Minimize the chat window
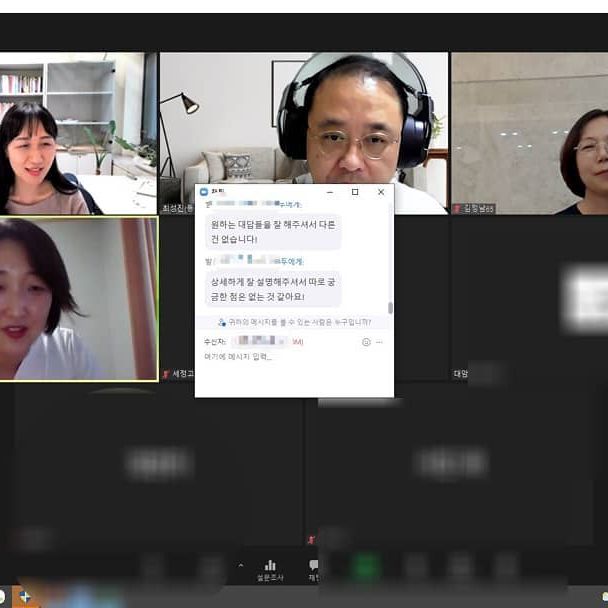 tap(329, 191)
